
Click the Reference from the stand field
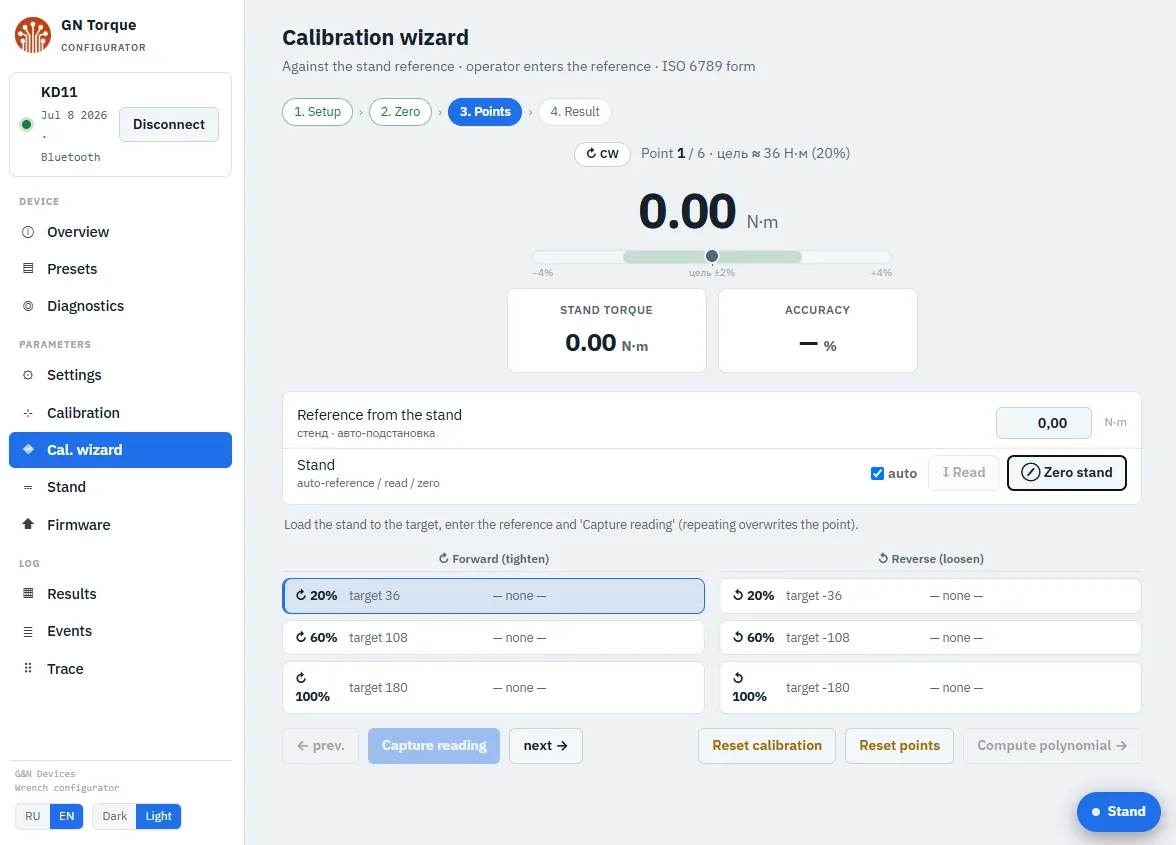1043,423
